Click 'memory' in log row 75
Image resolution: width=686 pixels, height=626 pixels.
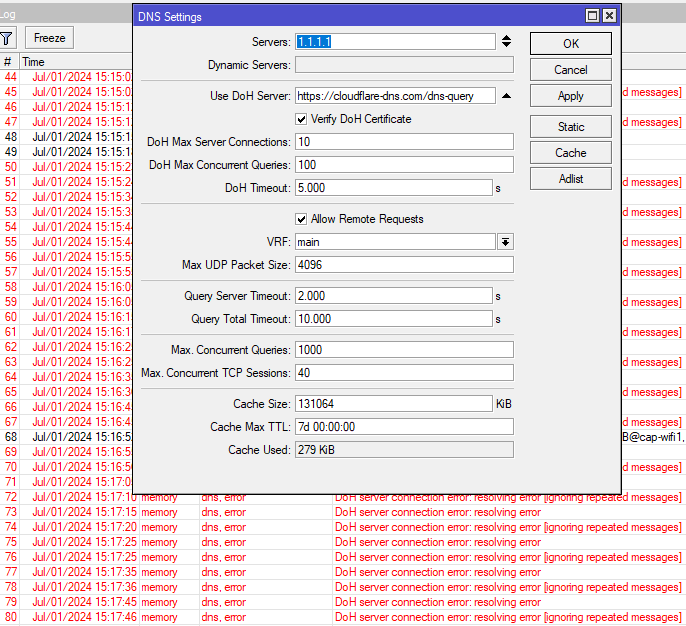pyautogui.click(x=159, y=542)
